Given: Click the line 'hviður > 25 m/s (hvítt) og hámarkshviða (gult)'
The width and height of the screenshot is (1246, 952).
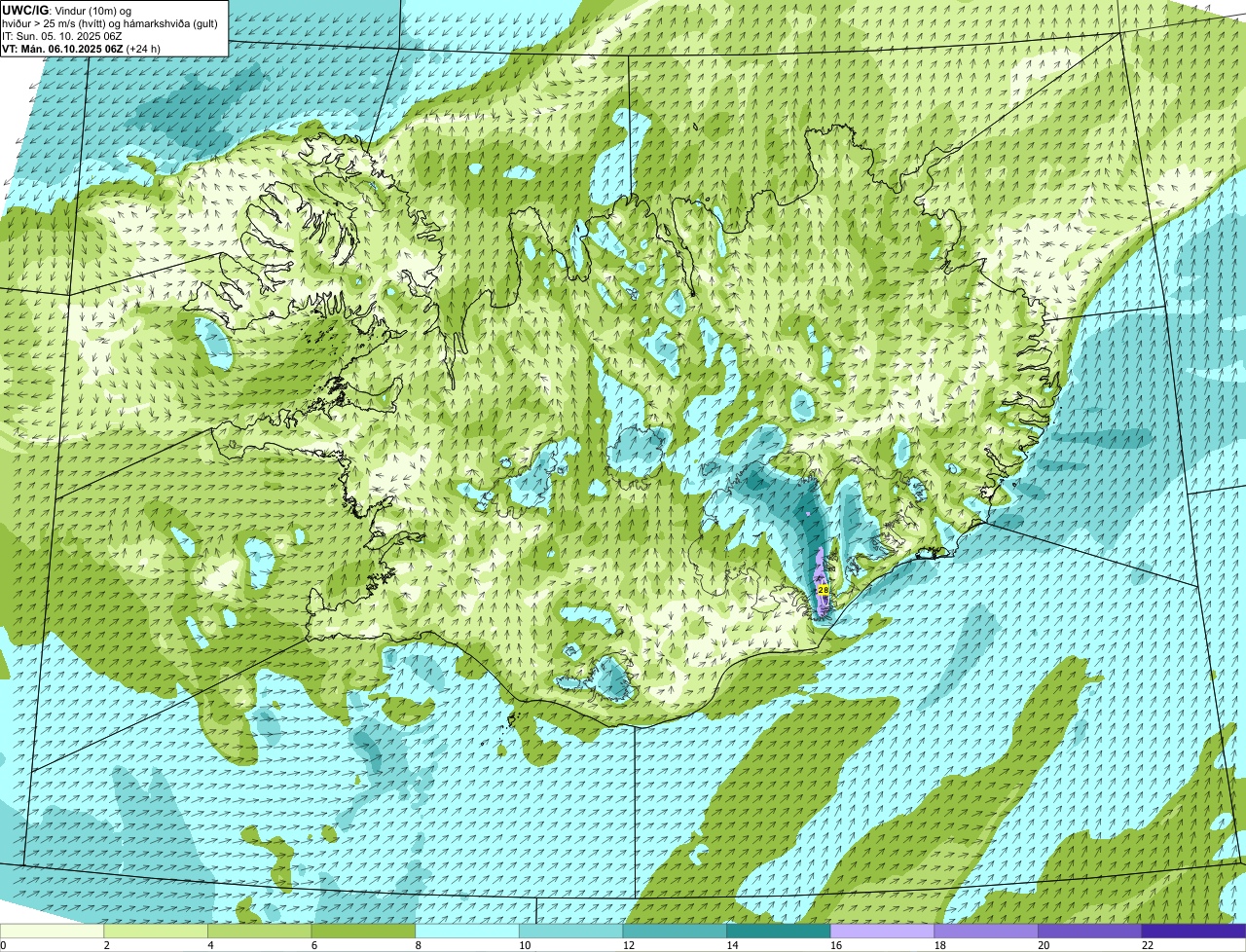Looking at the screenshot, I should 110,22.
